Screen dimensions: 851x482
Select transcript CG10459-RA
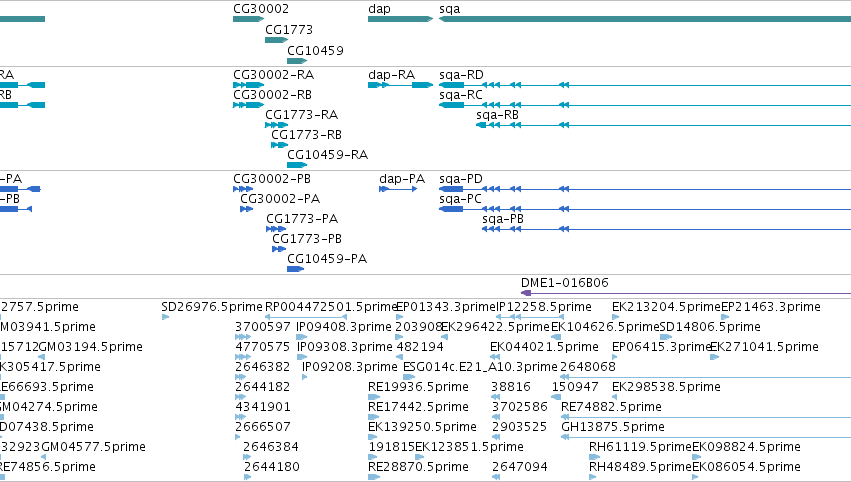(x=297, y=165)
